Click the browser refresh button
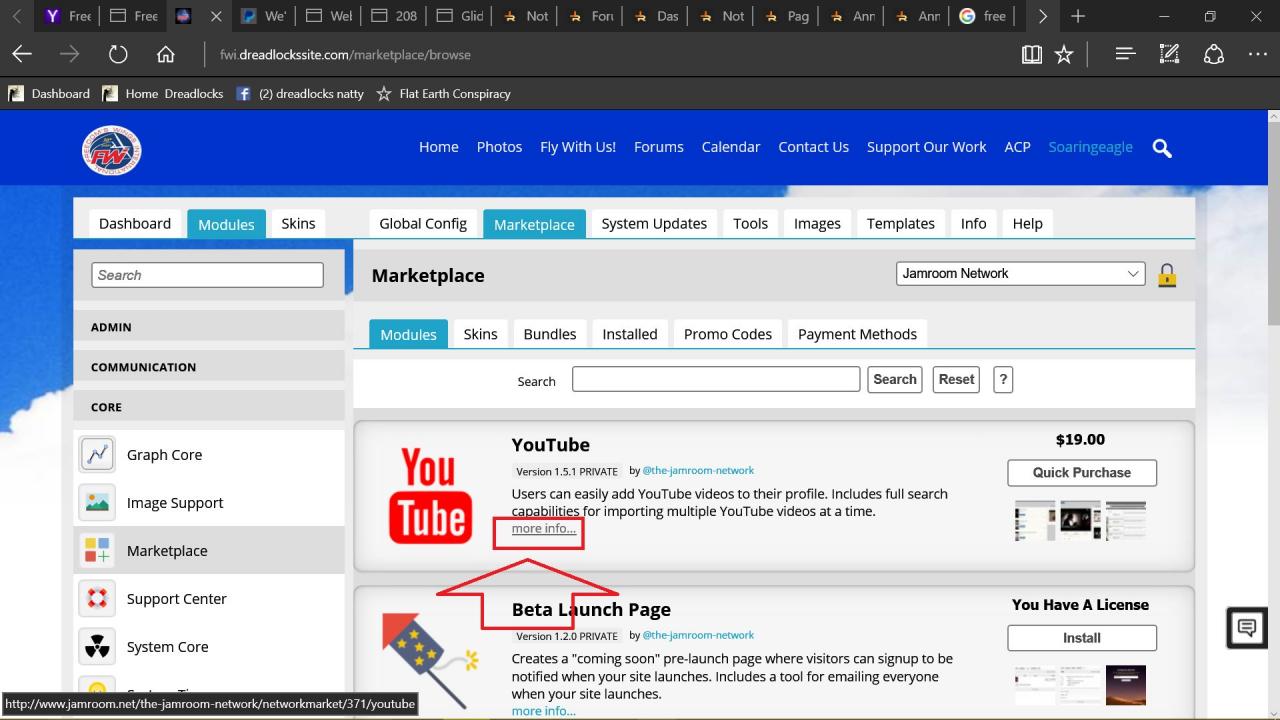 click(x=118, y=55)
